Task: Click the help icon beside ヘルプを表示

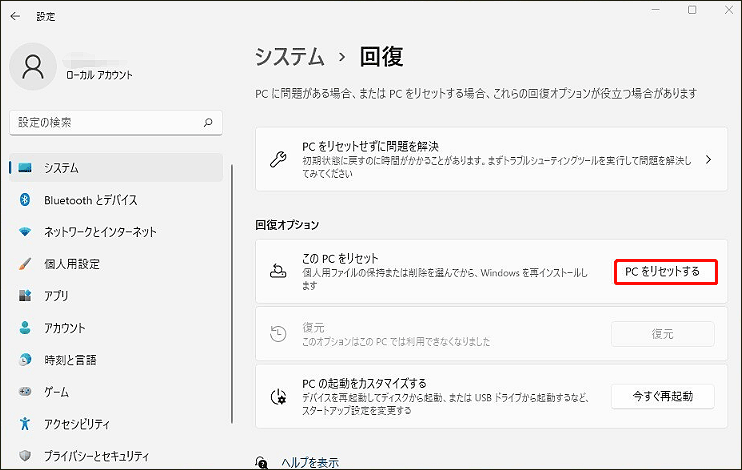Action: click(262, 462)
